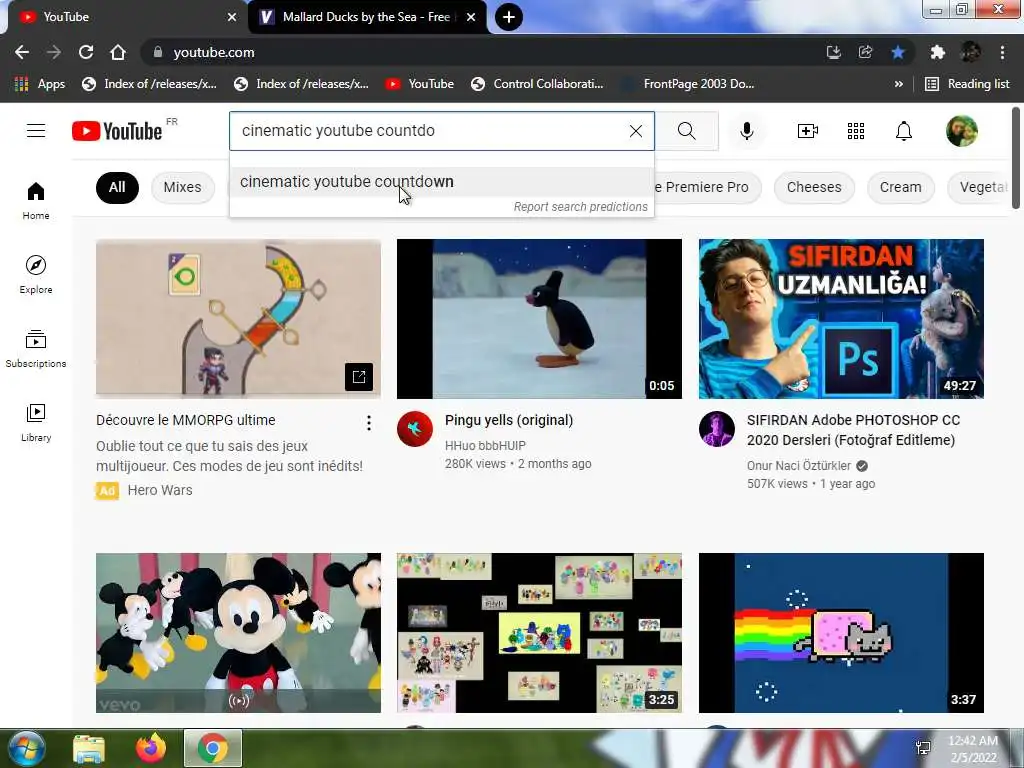Open the Chrome profile avatar in toolbar
The image size is (1024, 768).
(x=970, y=52)
